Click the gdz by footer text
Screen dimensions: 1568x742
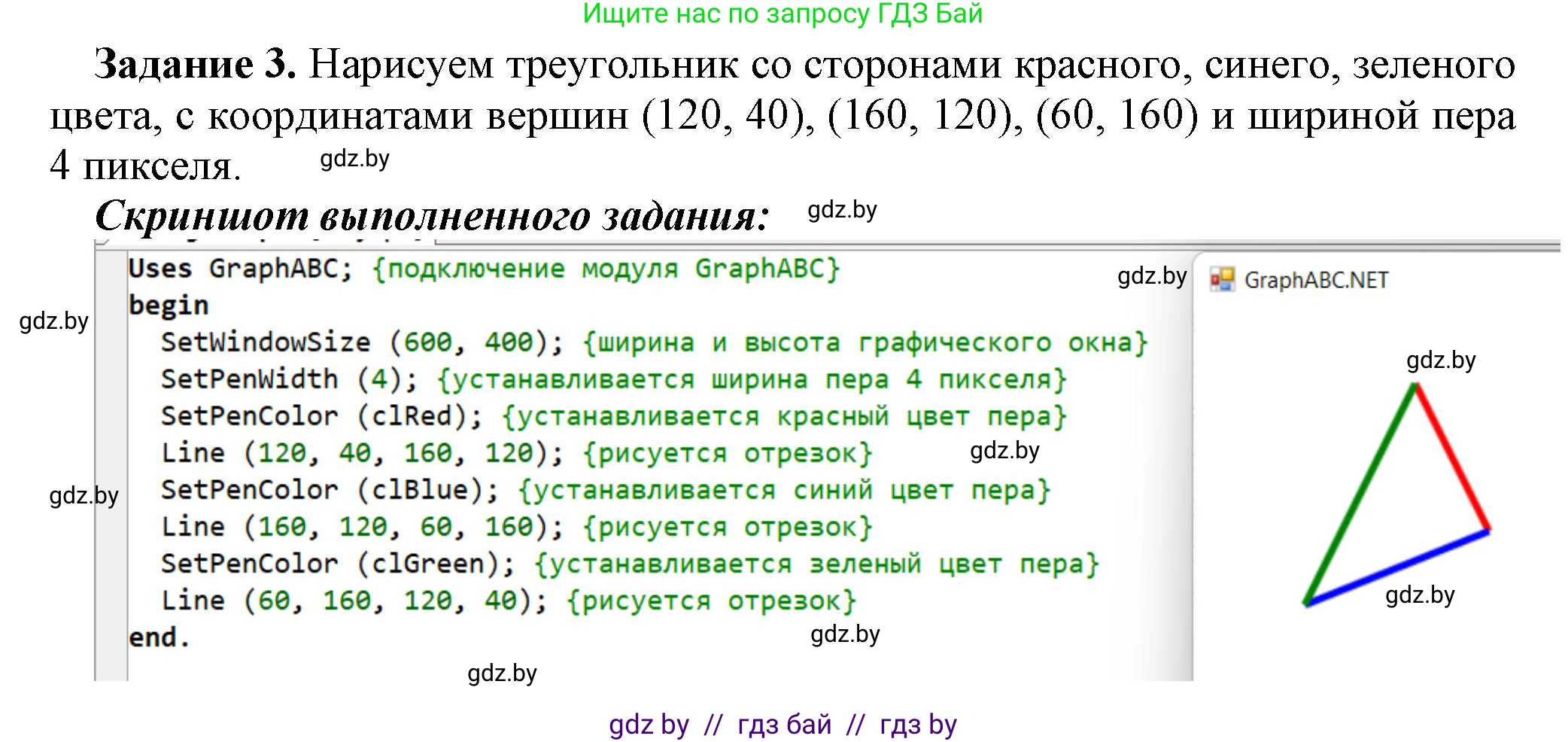coord(647,725)
